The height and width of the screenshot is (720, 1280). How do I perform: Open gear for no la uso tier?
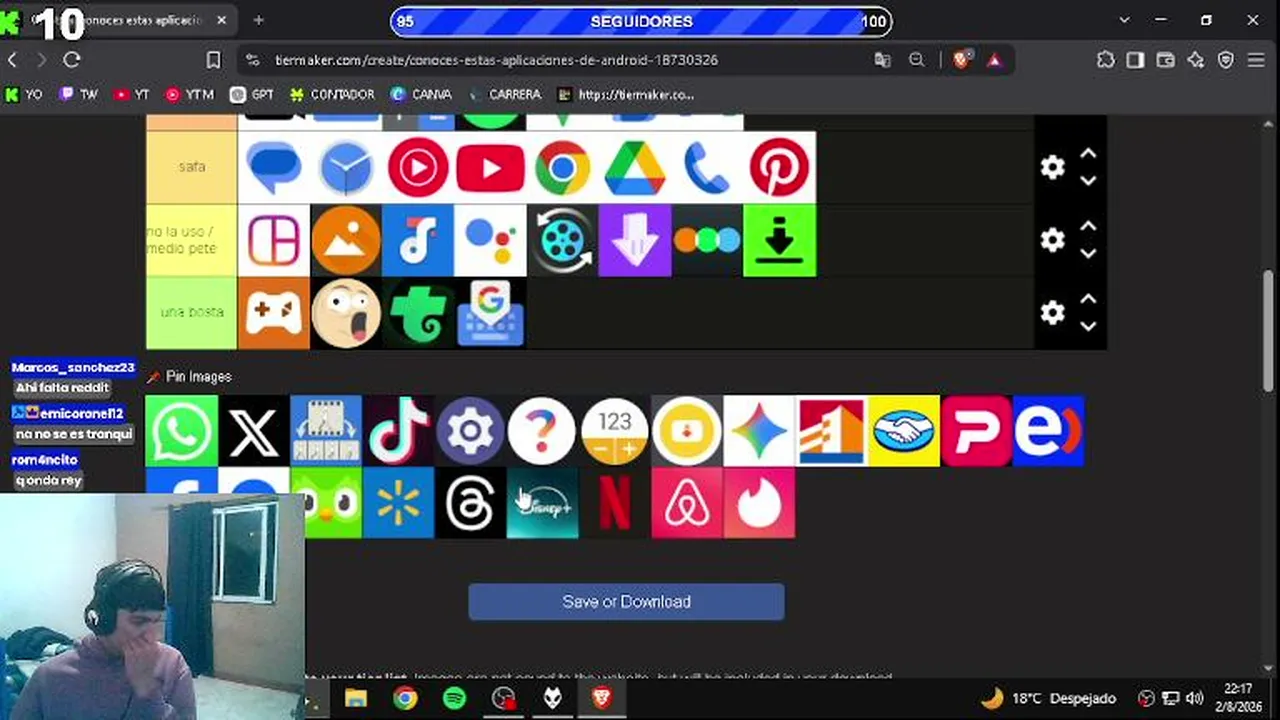[1052, 240]
